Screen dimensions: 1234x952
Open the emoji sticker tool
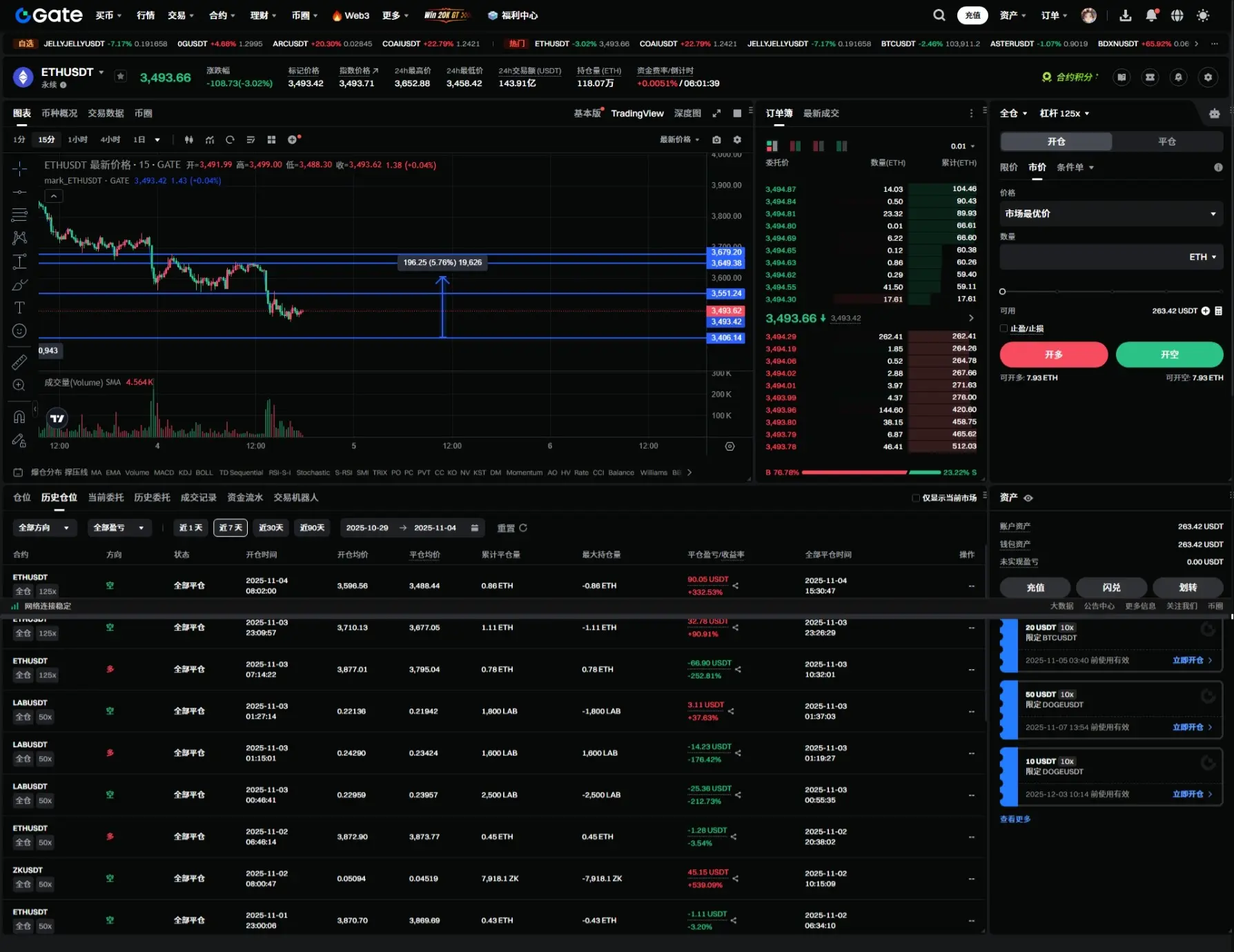click(19, 331)
